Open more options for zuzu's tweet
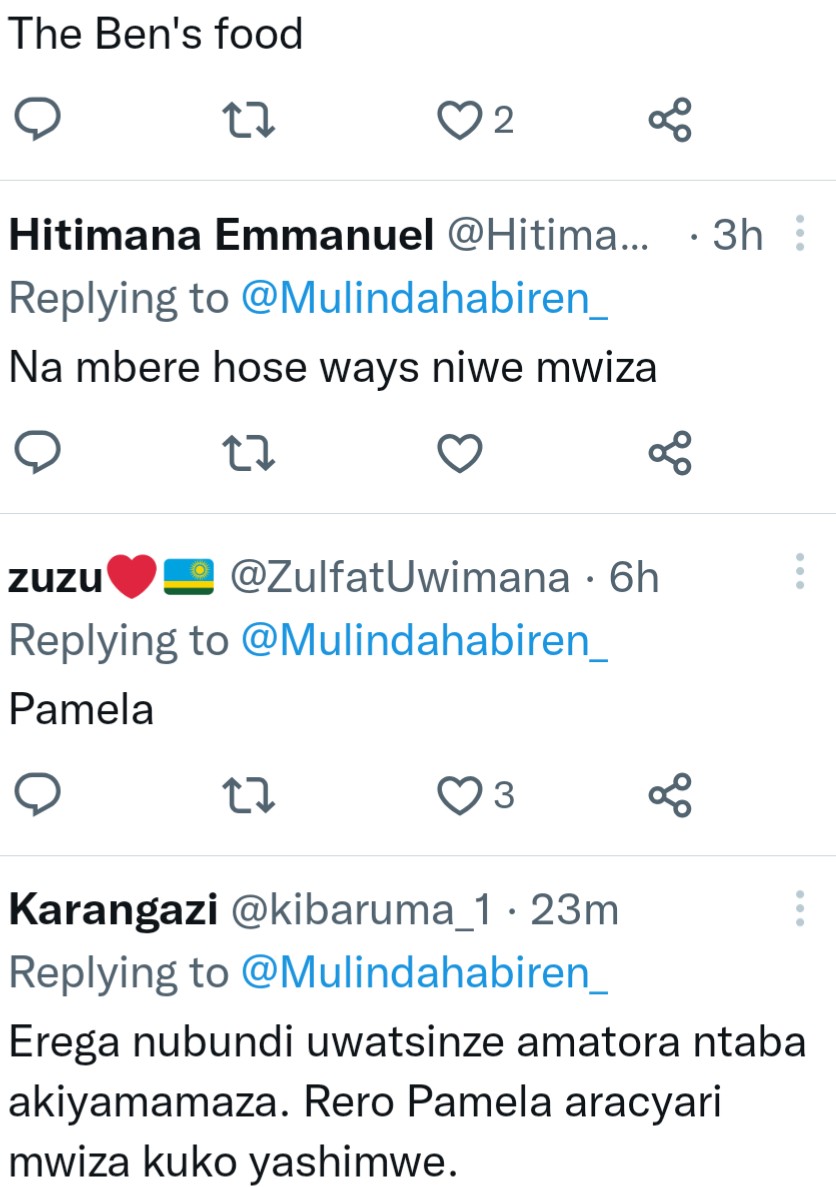Viewport: 836px width, 1187px height. [799, 571]
